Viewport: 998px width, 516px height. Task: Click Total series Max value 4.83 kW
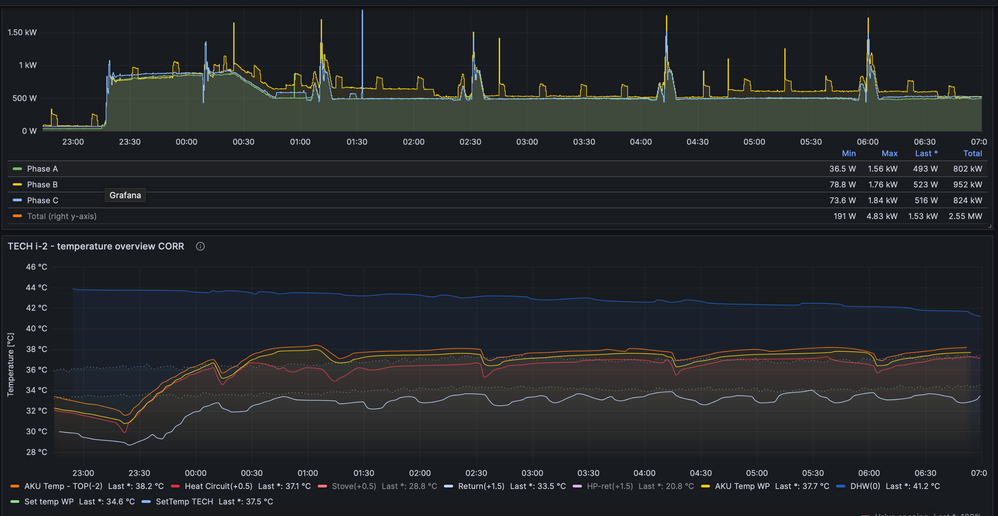[883, 216]
